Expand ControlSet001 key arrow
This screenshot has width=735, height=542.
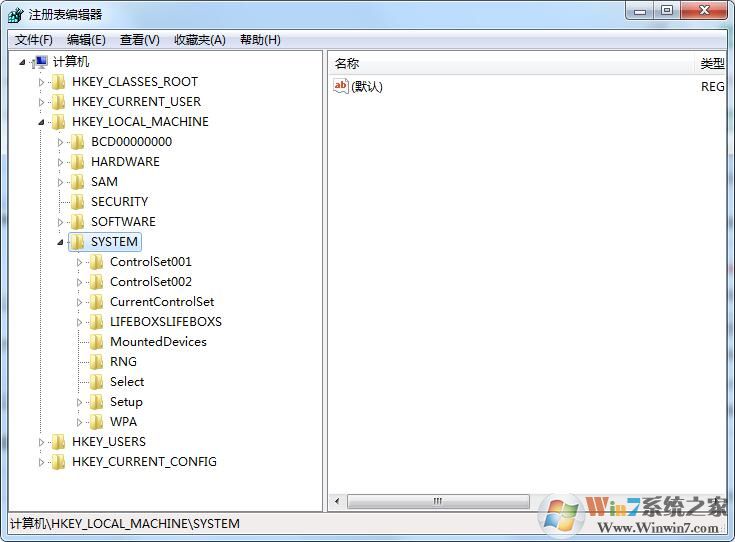click(79, 263)
